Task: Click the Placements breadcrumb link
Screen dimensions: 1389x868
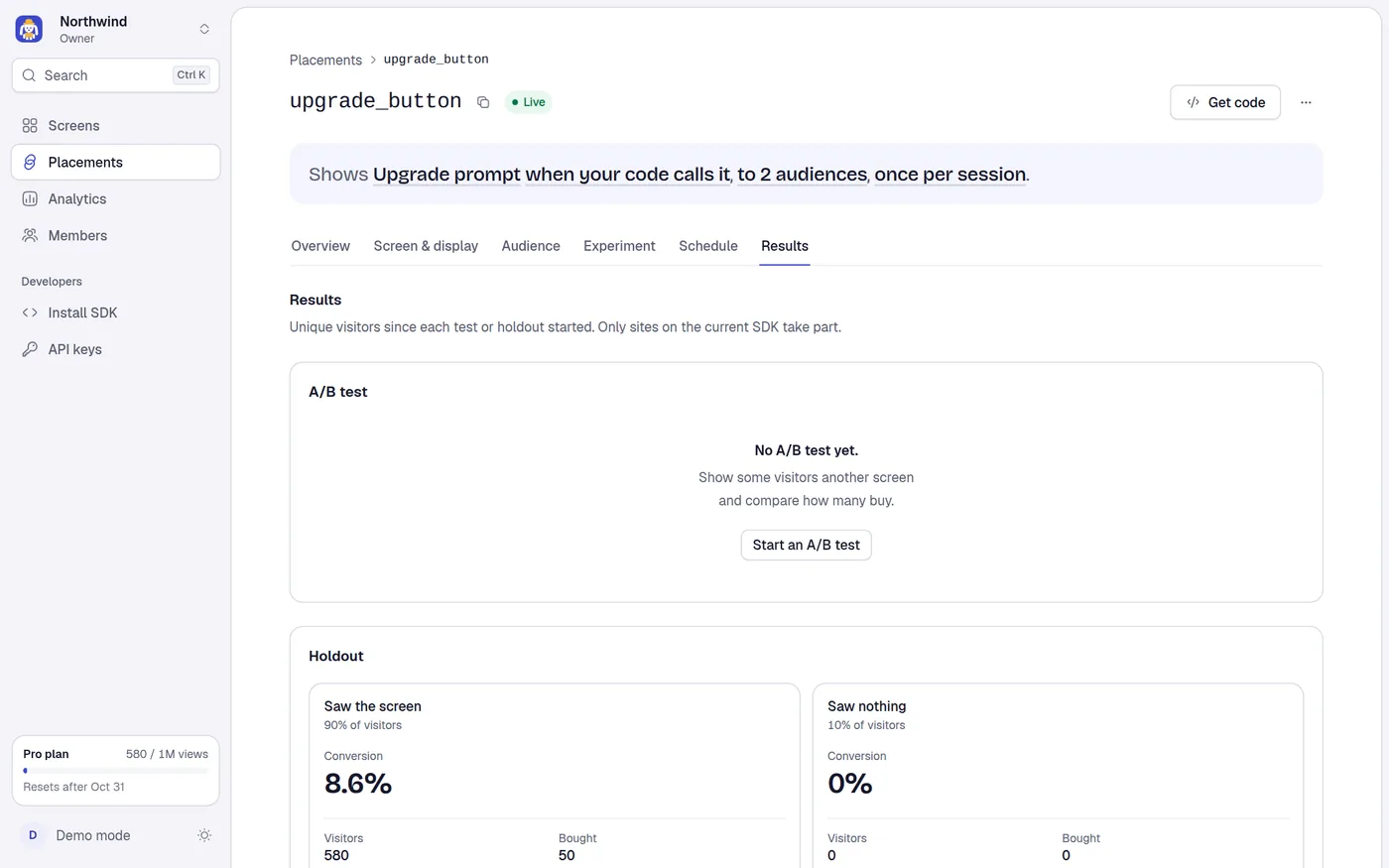Action: point(325,60)
